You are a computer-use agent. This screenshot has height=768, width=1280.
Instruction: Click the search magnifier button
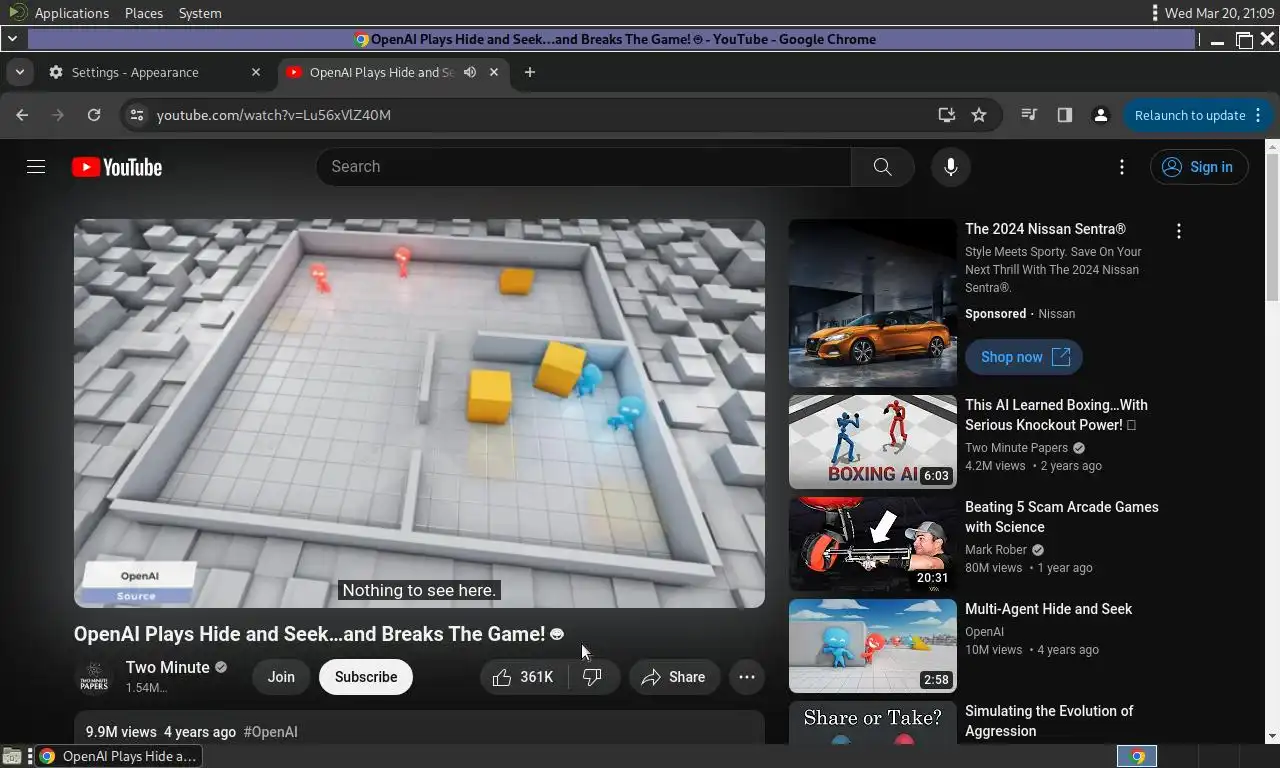tap(882, 167)
